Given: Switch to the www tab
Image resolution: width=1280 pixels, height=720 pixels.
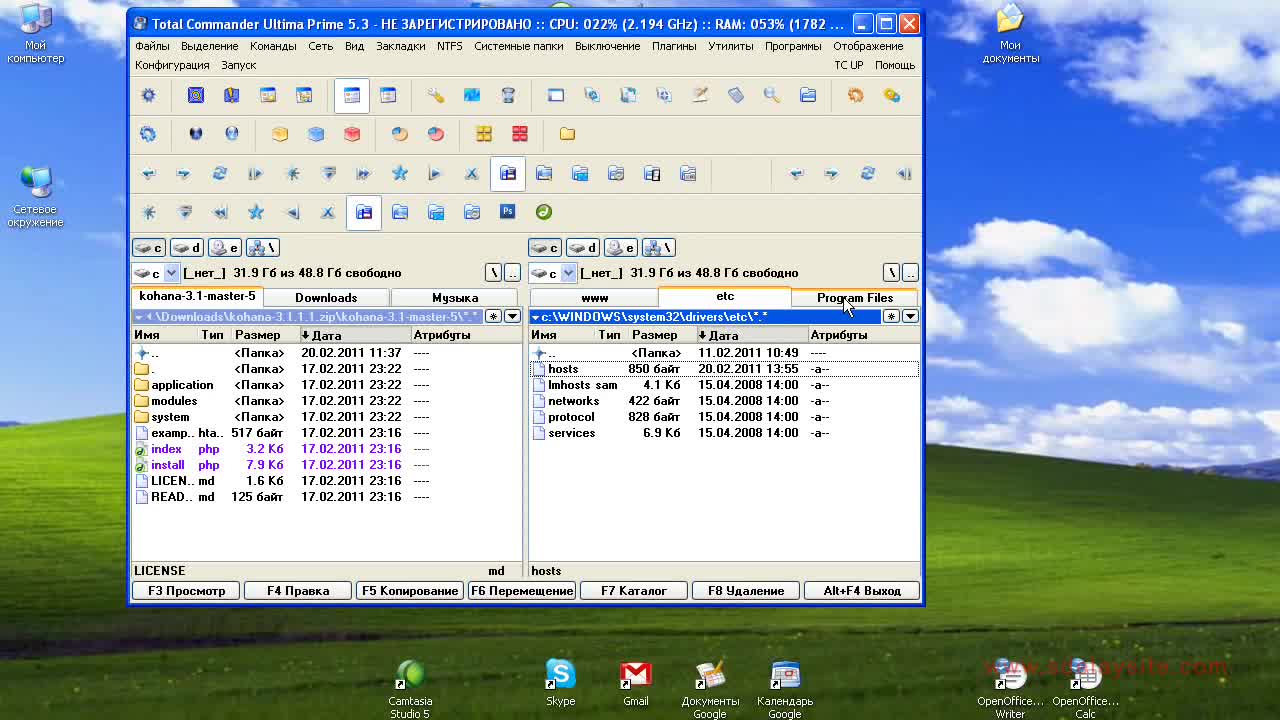Looking at the screenshot, I should (594, 298).
